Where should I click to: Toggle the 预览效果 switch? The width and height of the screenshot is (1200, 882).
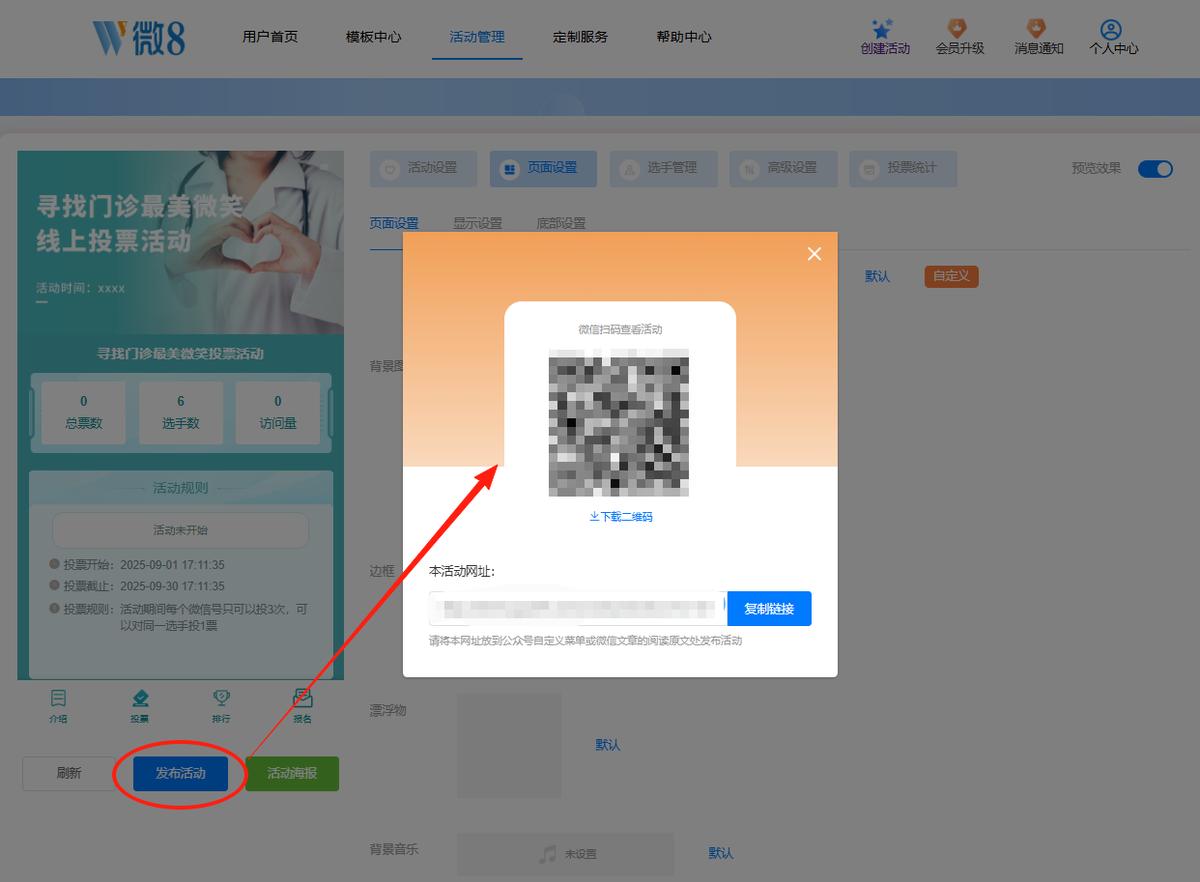[1155, 168]
